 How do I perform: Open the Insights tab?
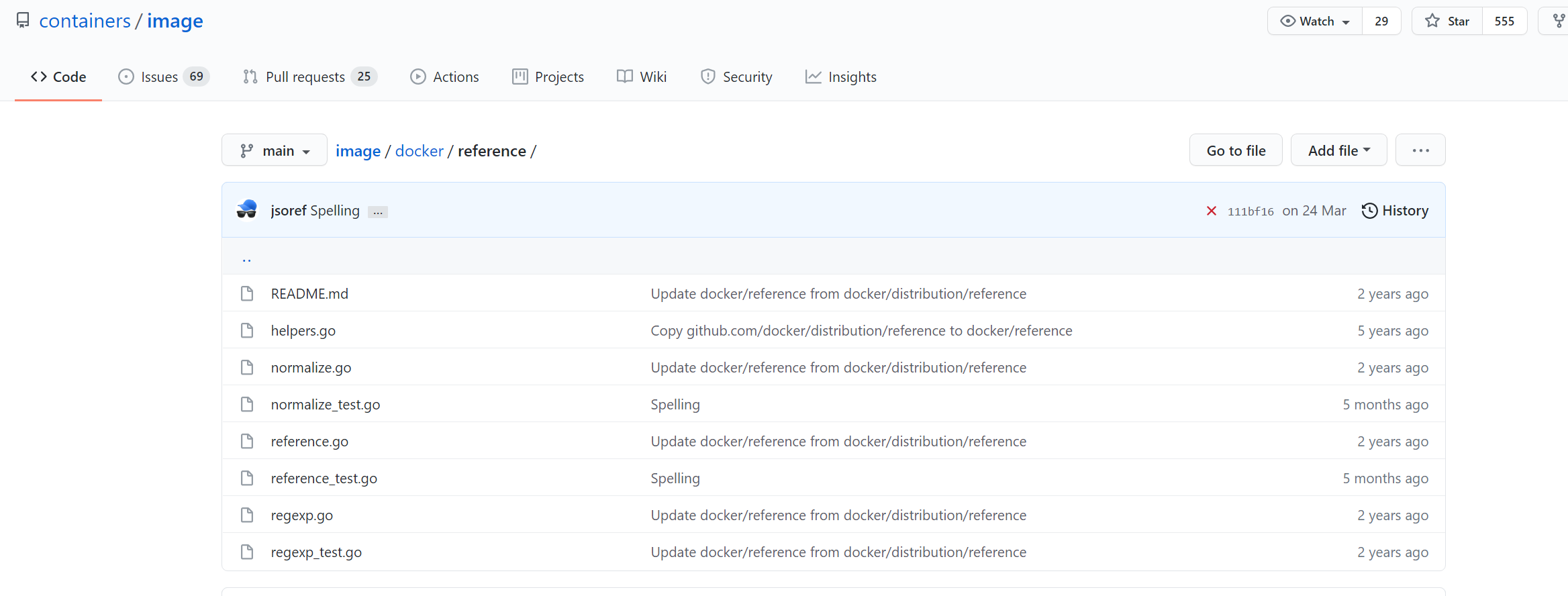pos(841,77)
